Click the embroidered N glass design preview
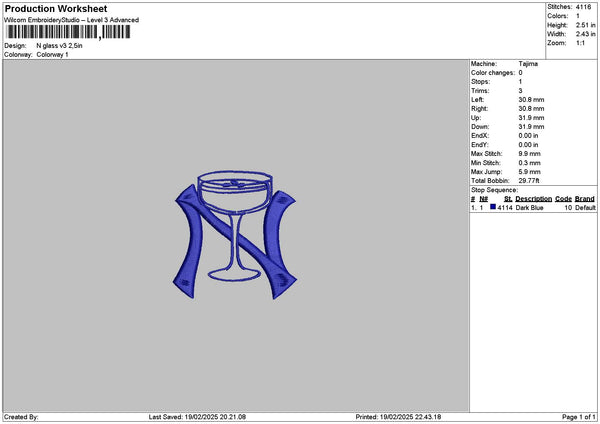Viewport: 600px width, 424px height. tap(235, 235)
